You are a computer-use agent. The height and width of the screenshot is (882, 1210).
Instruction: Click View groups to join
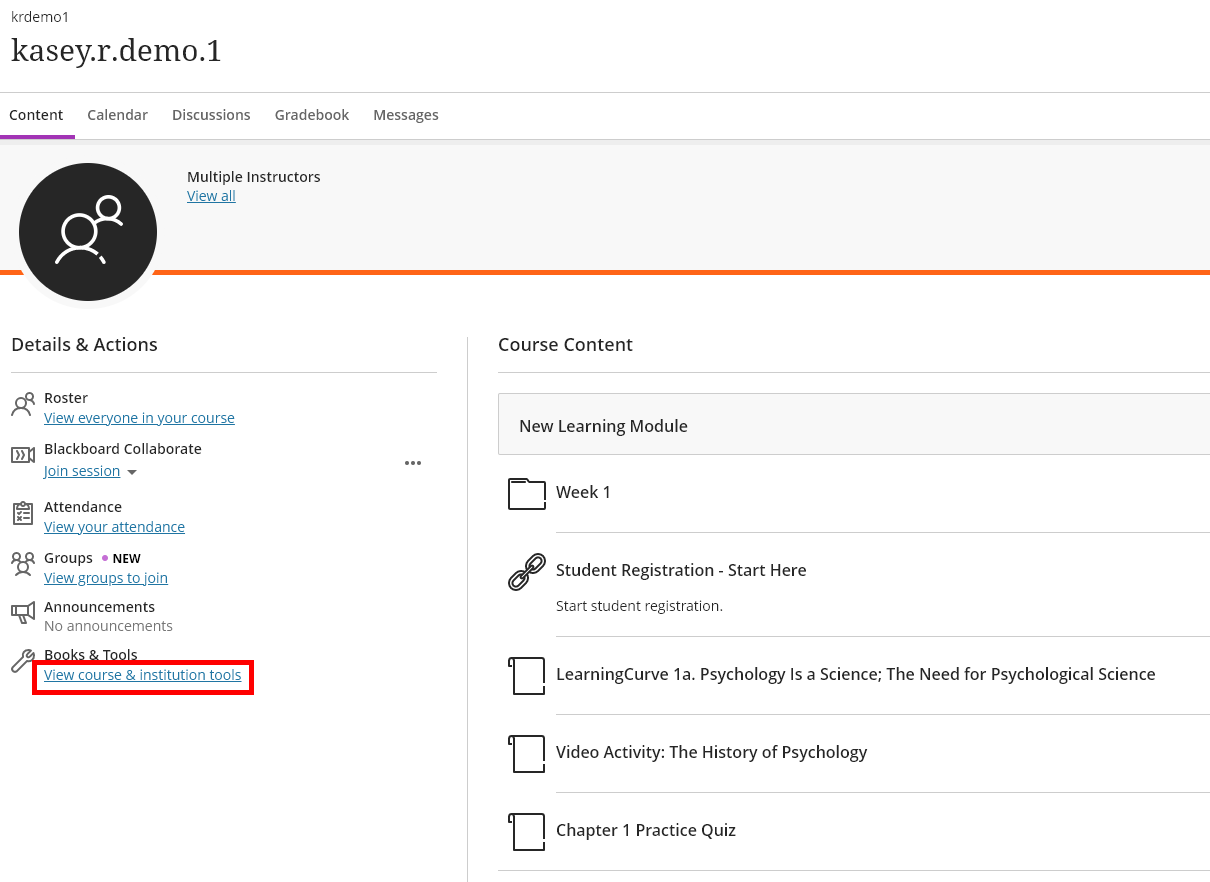coord(105,577)
